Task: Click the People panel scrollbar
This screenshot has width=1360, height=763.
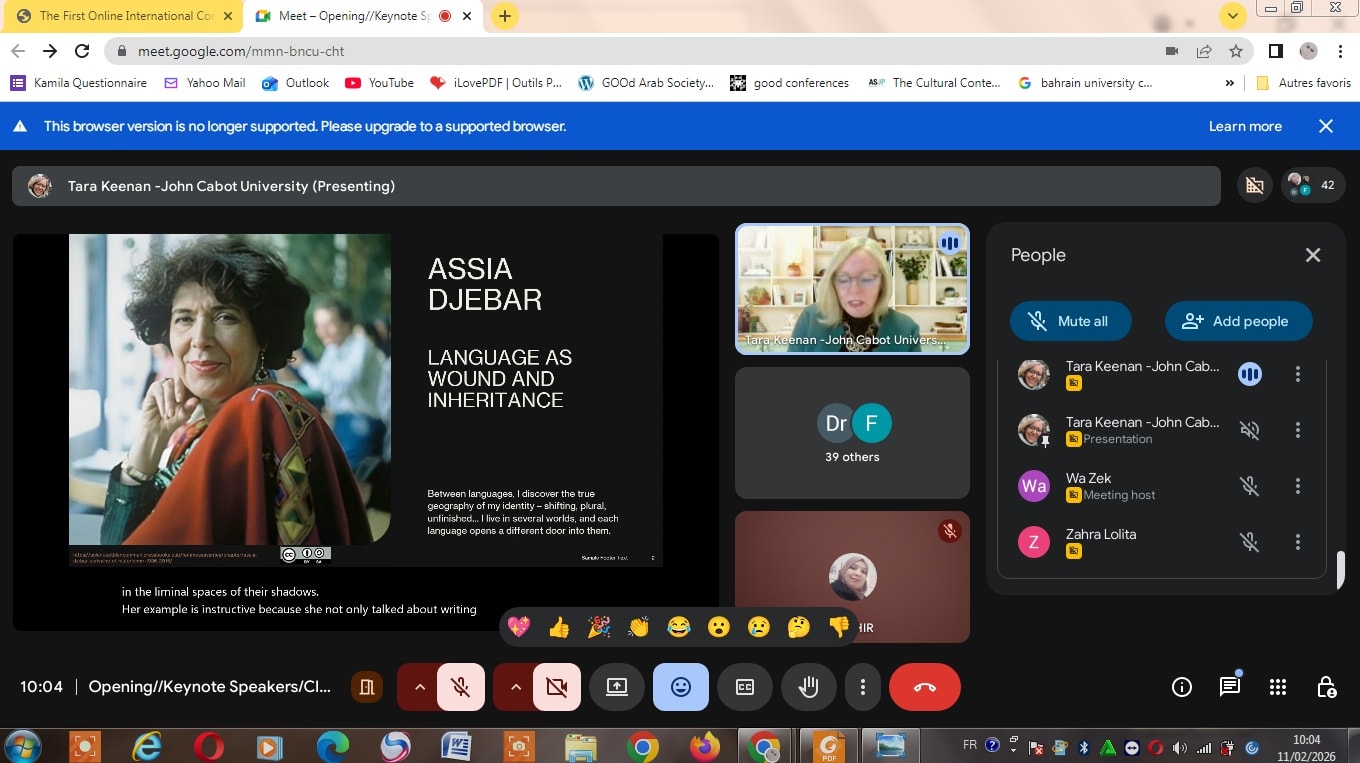Action: coord(1341,568)
